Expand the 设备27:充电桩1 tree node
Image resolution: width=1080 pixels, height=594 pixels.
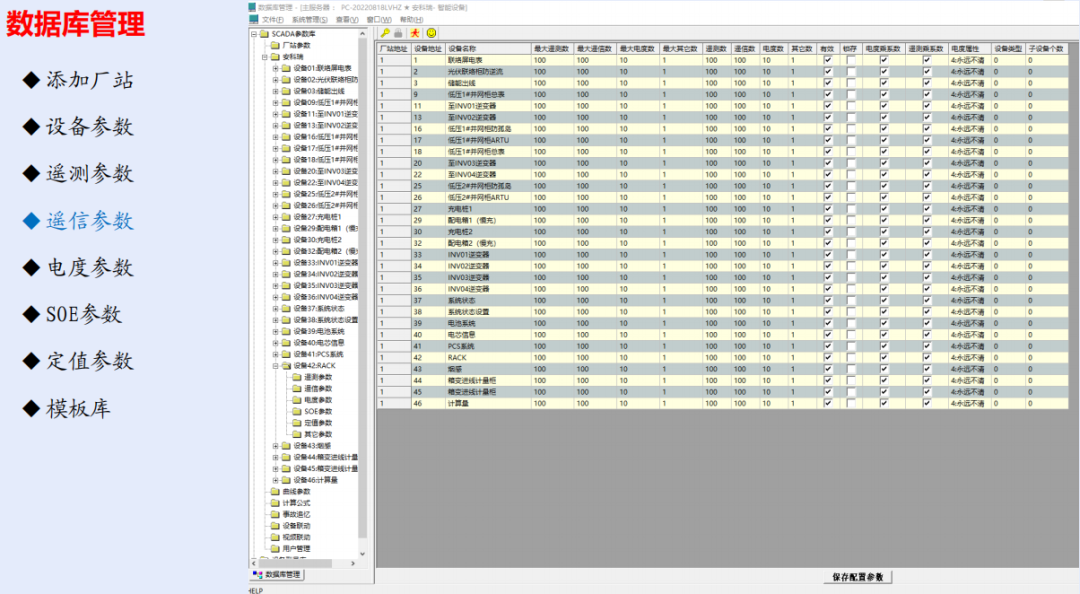276,217
